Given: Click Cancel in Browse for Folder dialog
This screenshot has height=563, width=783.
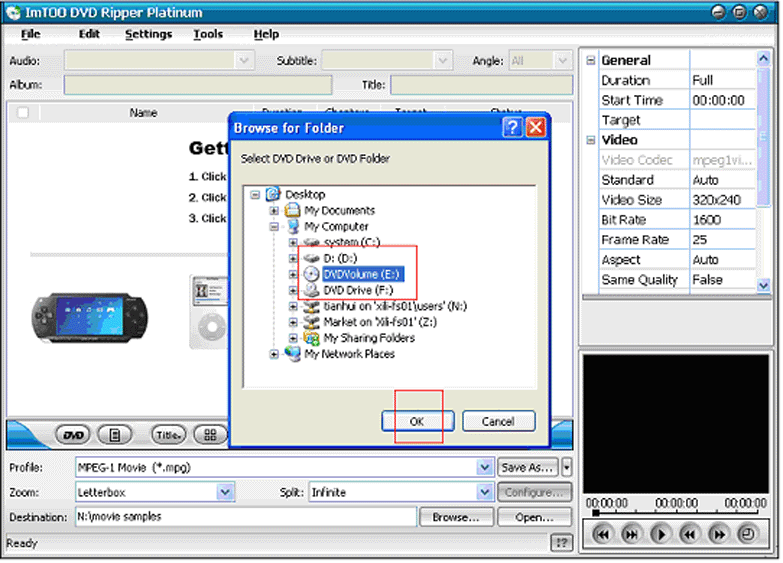Looking at the screenshot, I should pos(499,423).
